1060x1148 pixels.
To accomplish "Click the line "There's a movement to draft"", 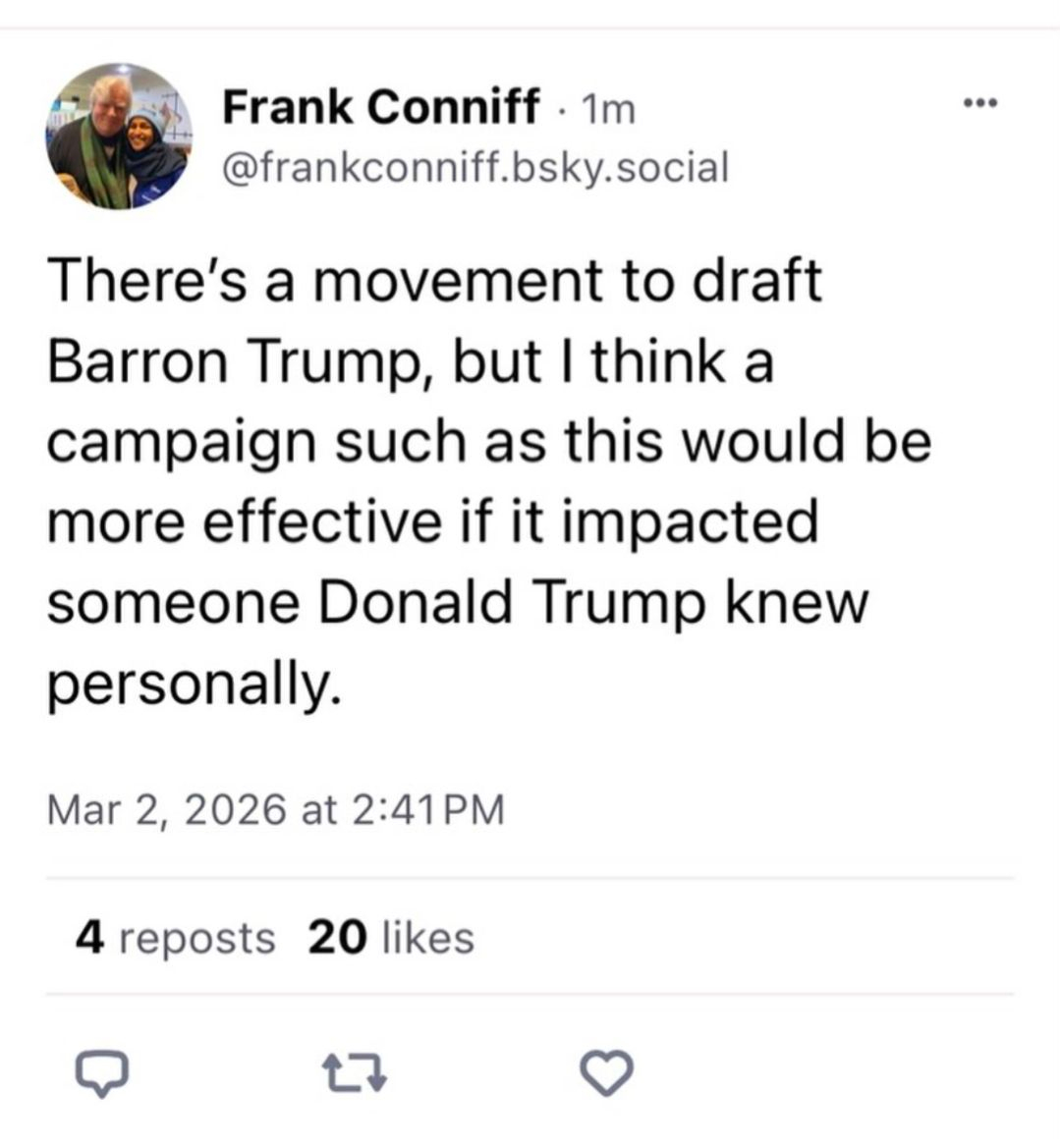I will pos(434,281).
